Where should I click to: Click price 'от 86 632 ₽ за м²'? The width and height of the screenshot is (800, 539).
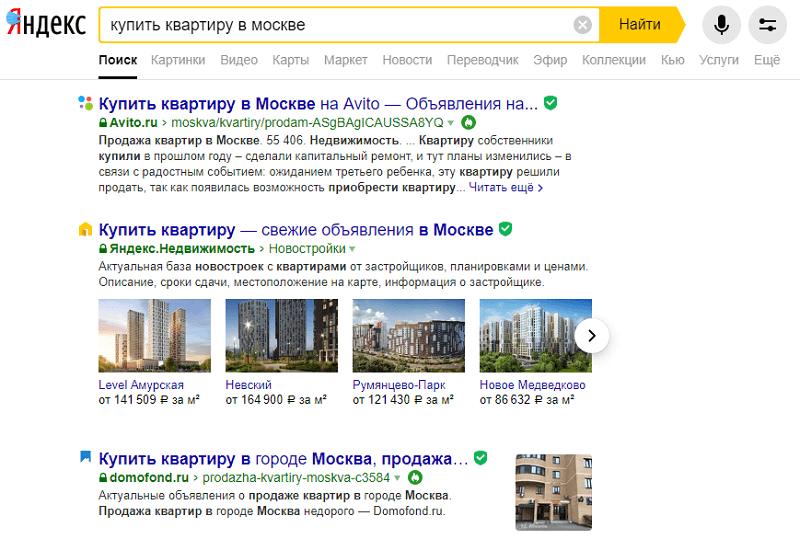[x=527, y=400]
